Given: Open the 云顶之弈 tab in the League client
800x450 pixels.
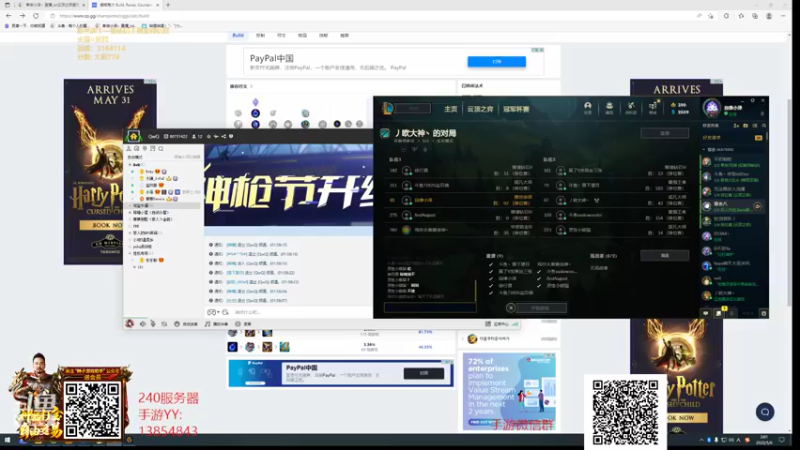Looking at the screenshot, I should [x=480, y=109].
